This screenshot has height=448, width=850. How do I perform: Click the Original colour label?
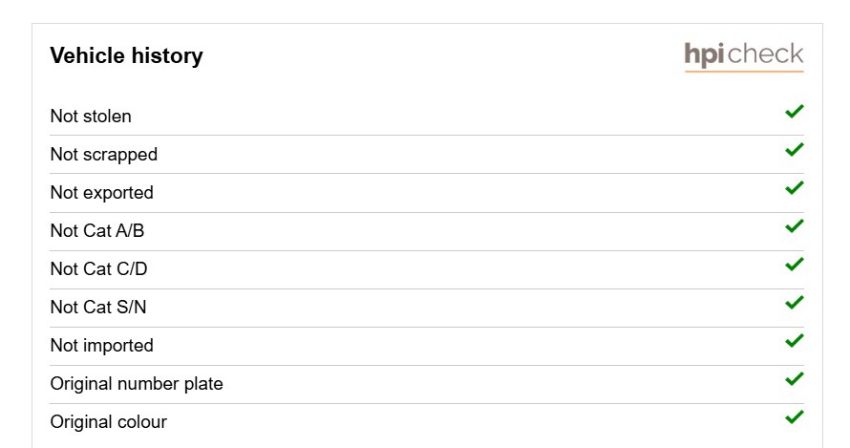[x=108, y=422]
